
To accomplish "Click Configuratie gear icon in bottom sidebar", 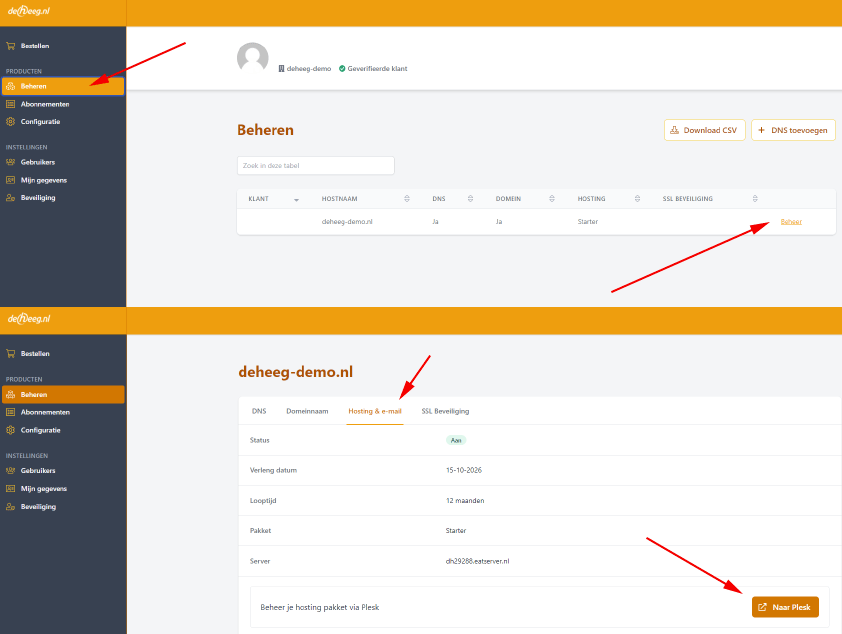I will click(10, 430).
